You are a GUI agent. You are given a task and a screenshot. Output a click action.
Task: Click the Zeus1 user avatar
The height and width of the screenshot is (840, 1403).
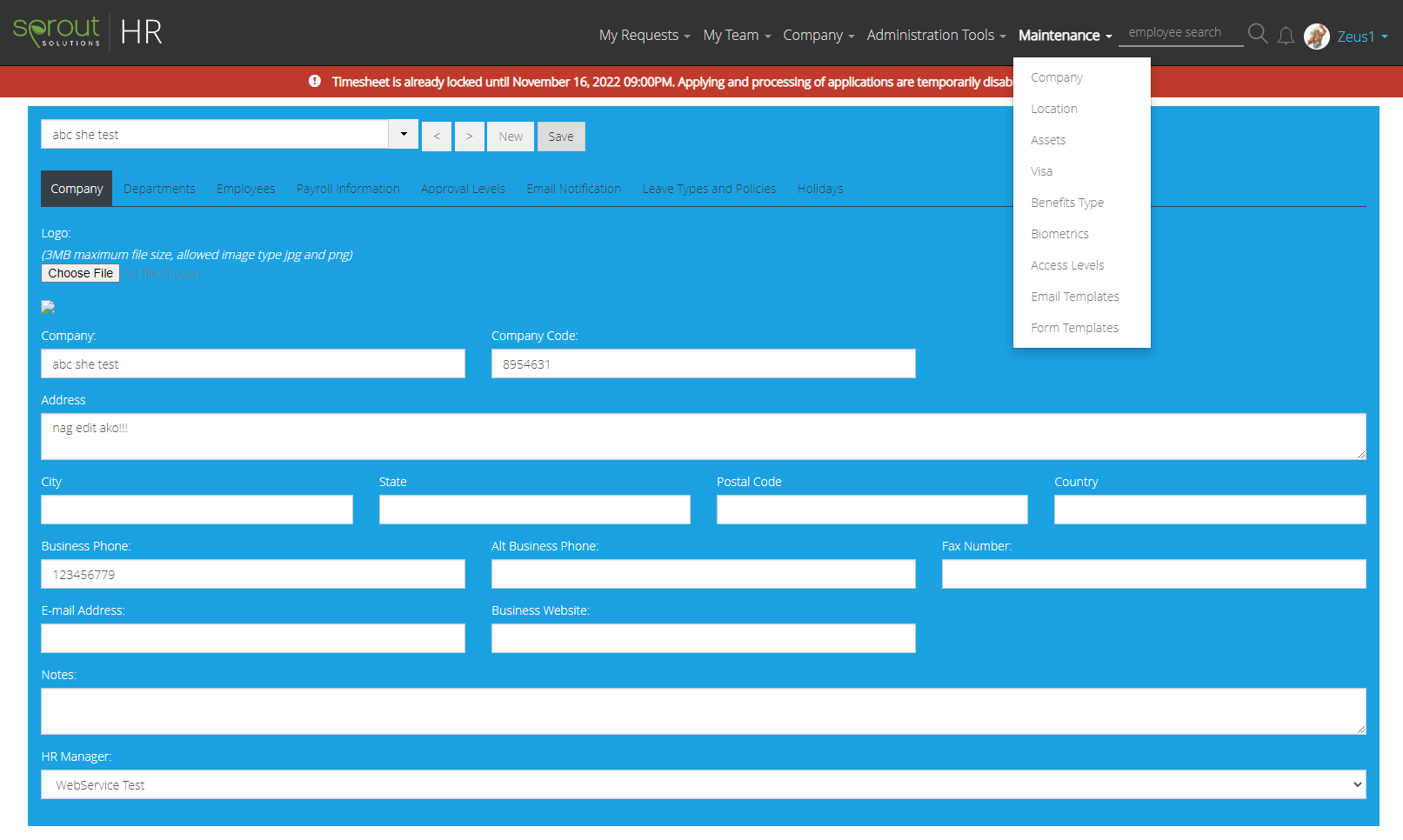[x=1316, y=37]
